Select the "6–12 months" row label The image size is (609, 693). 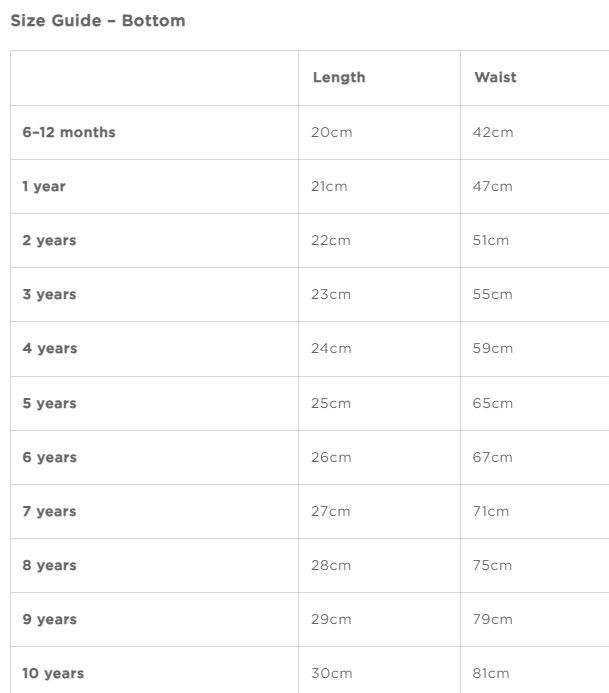(69, 132)
